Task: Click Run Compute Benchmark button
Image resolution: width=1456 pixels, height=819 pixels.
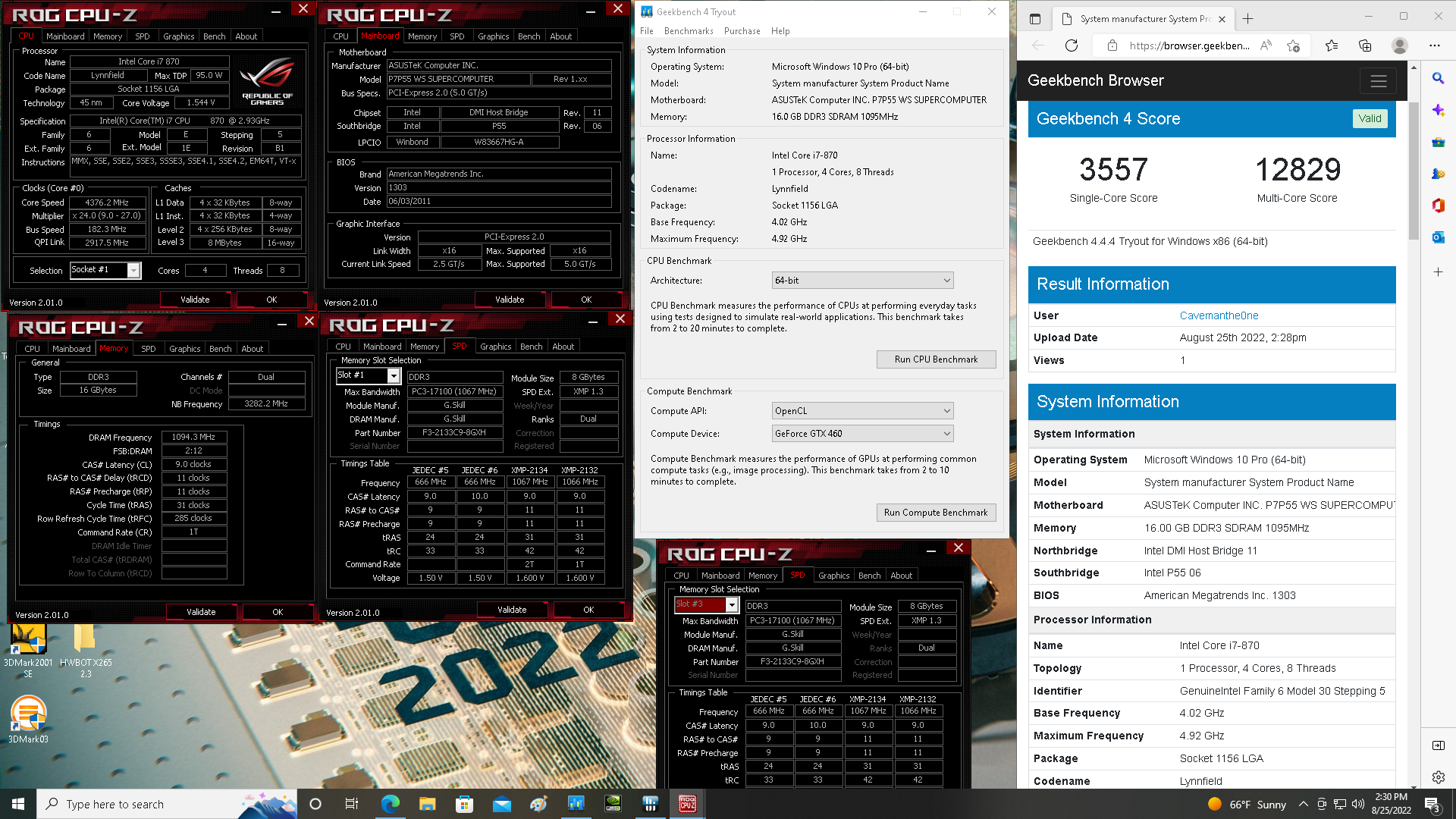Action: [936, 513]
